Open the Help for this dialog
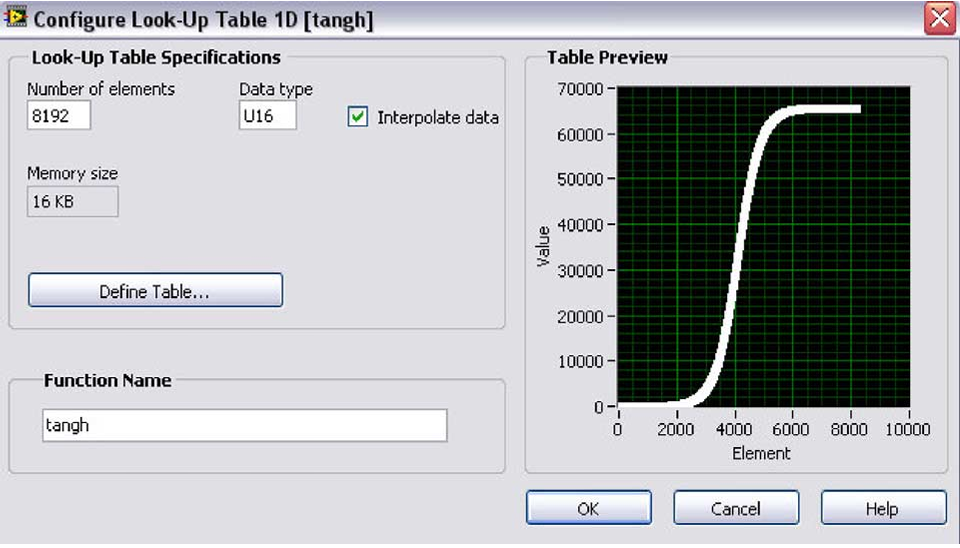 click(x=883, y=508)
